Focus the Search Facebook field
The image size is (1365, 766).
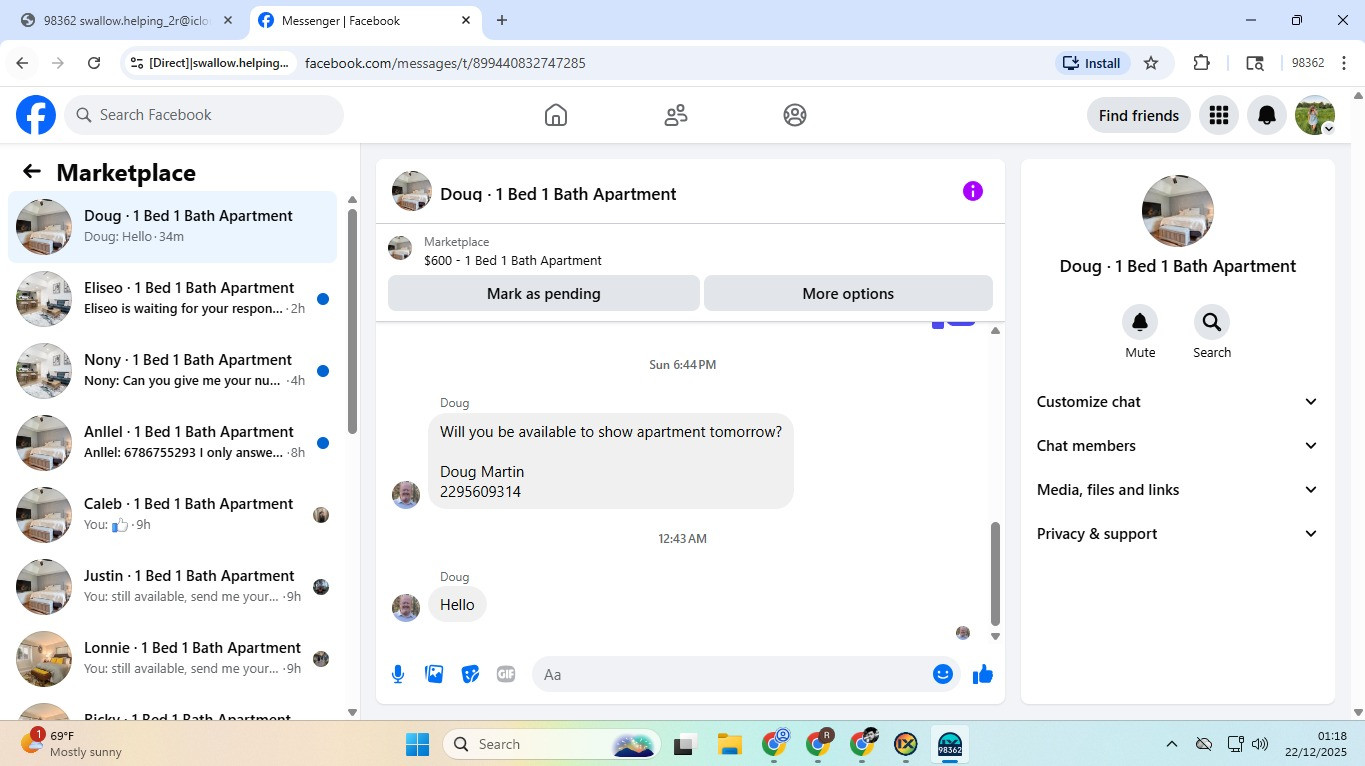pos(204,115)
